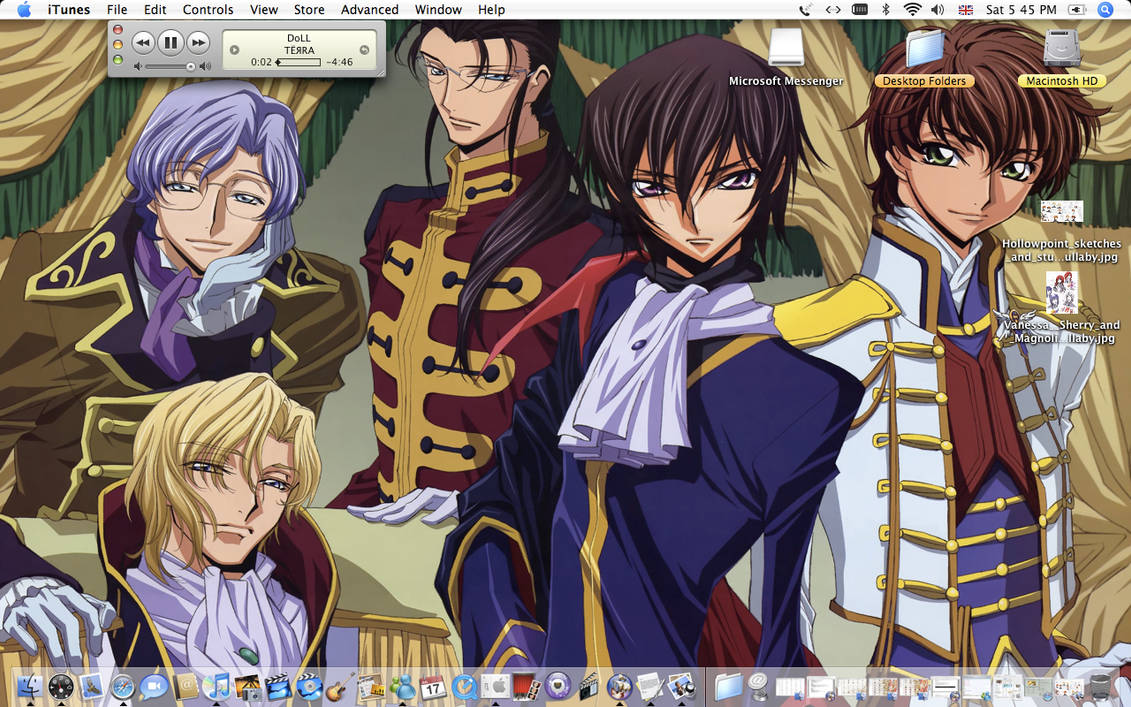Open iDVD from the Dock
1131x707 pixels.
[309, 685]
